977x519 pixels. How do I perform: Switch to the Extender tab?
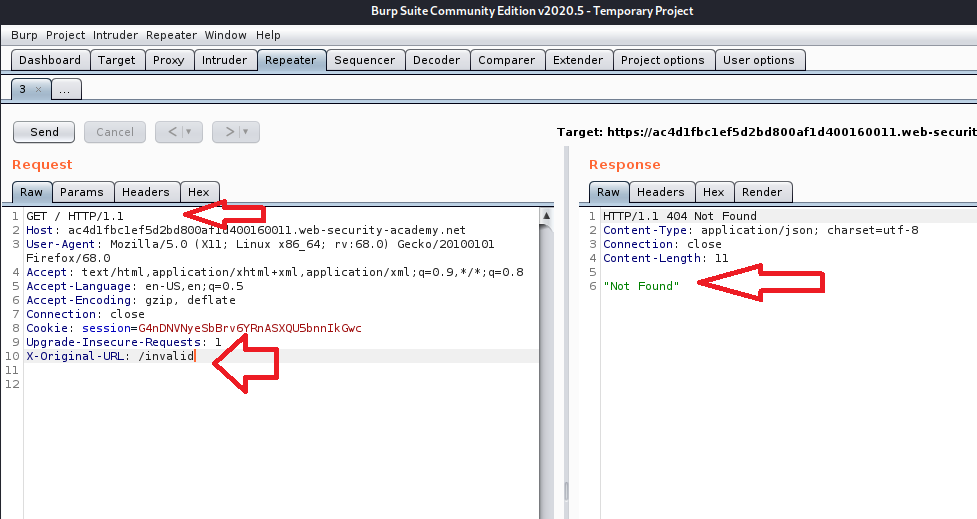pos(578,60)
